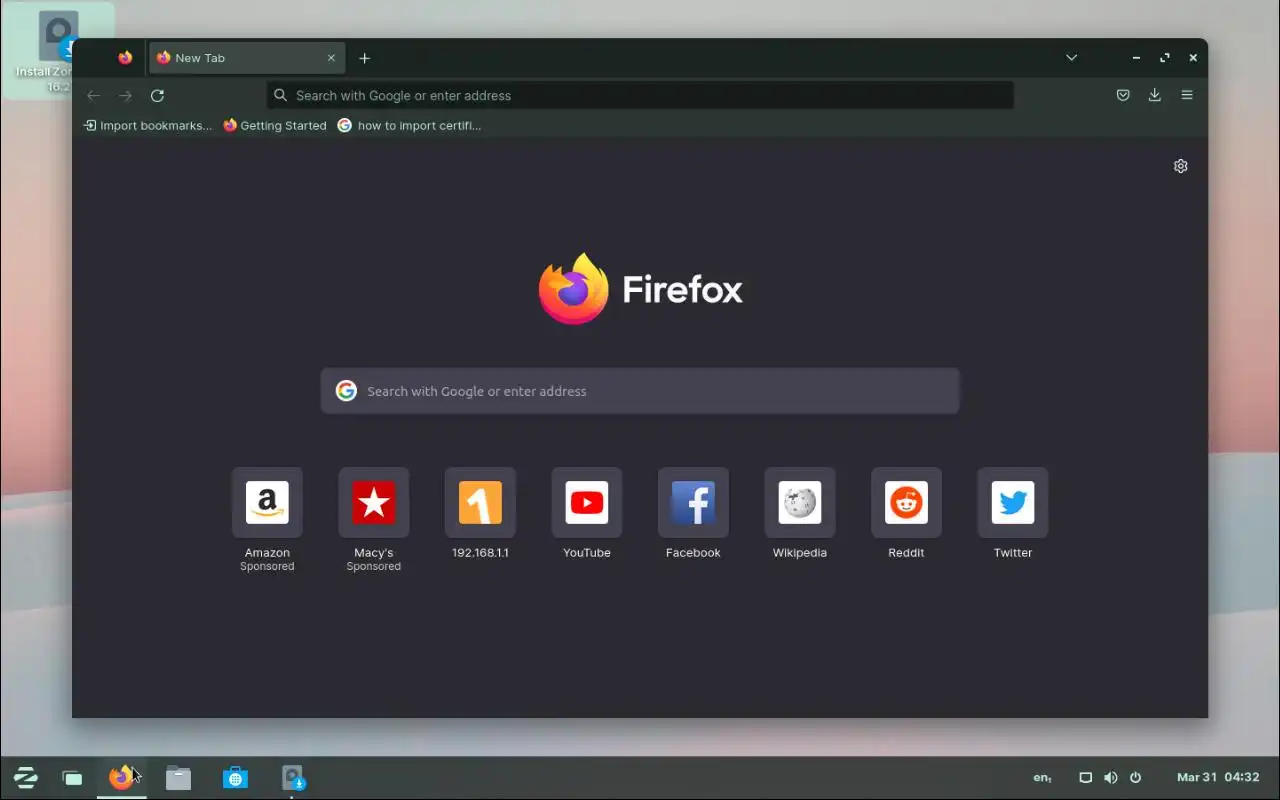Reload the current page
Viewport: 1280px width, 800px height.
(157, 96)
